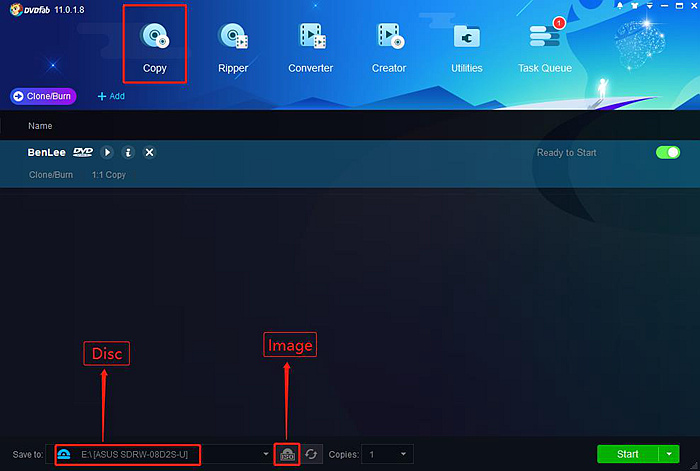Minimize the DVDFab window
Viewport: 700px width, 471px height.
click(664, 6)
